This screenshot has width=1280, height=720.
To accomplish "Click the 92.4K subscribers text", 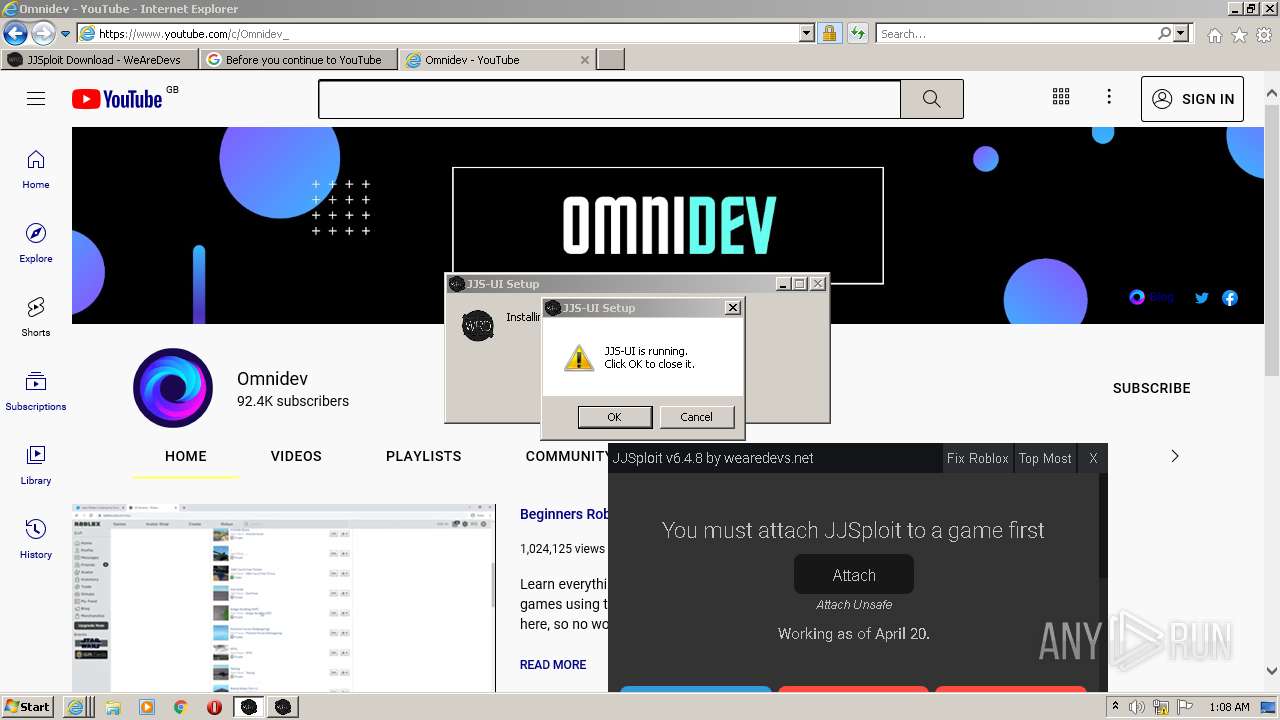I will tap(293, 401).
